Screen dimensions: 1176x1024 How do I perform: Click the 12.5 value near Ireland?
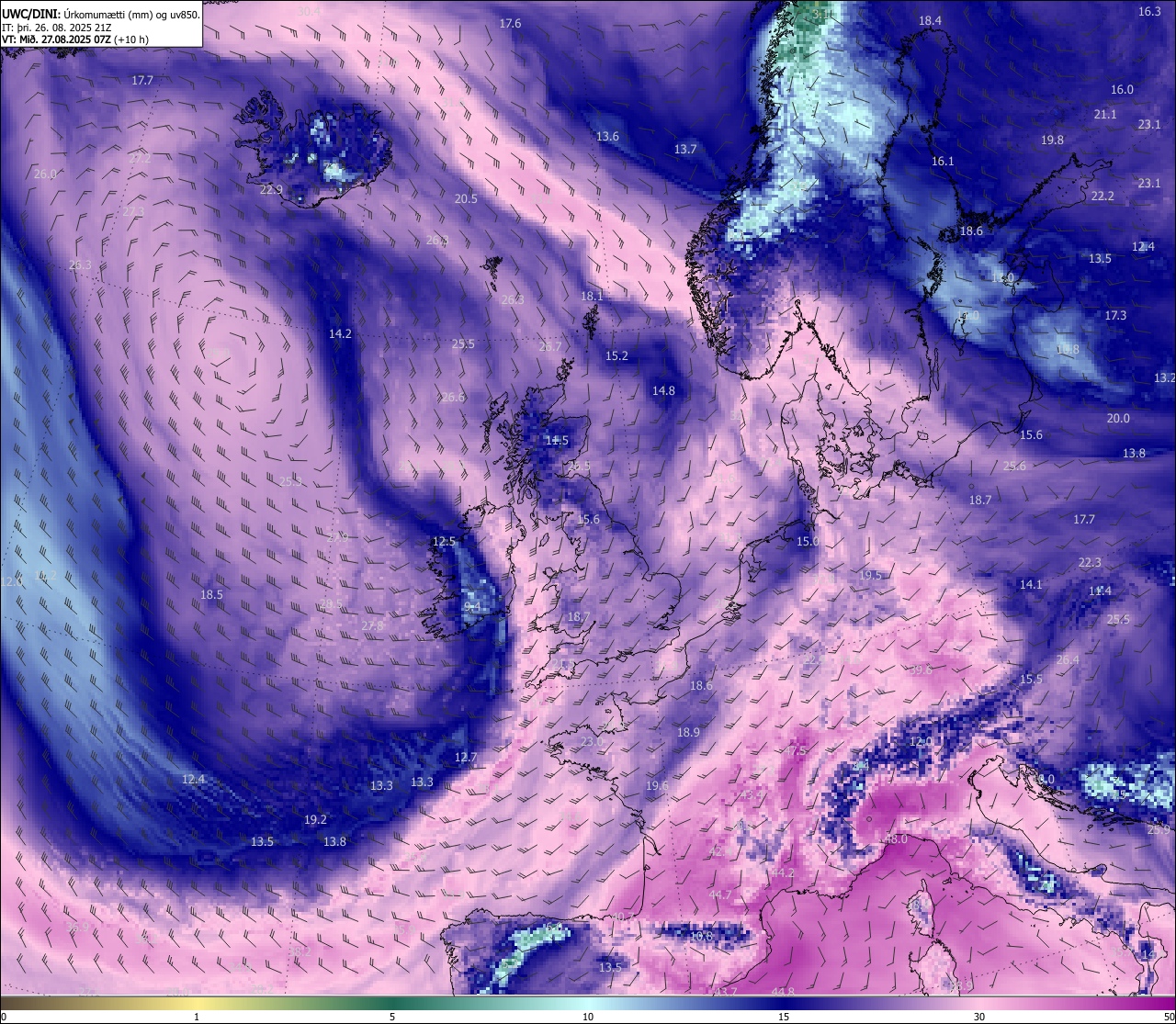click(x=444, y=542)
